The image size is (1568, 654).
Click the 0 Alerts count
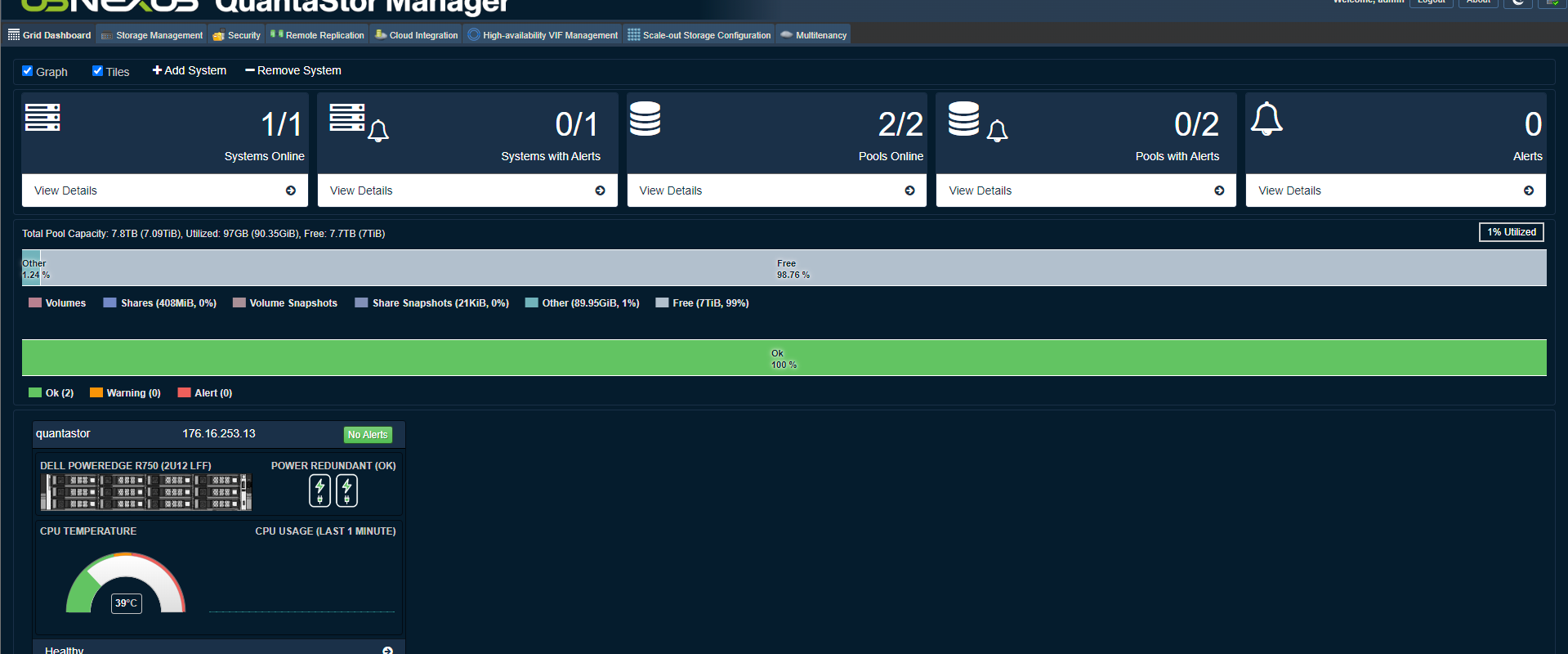coord(1534,124)
